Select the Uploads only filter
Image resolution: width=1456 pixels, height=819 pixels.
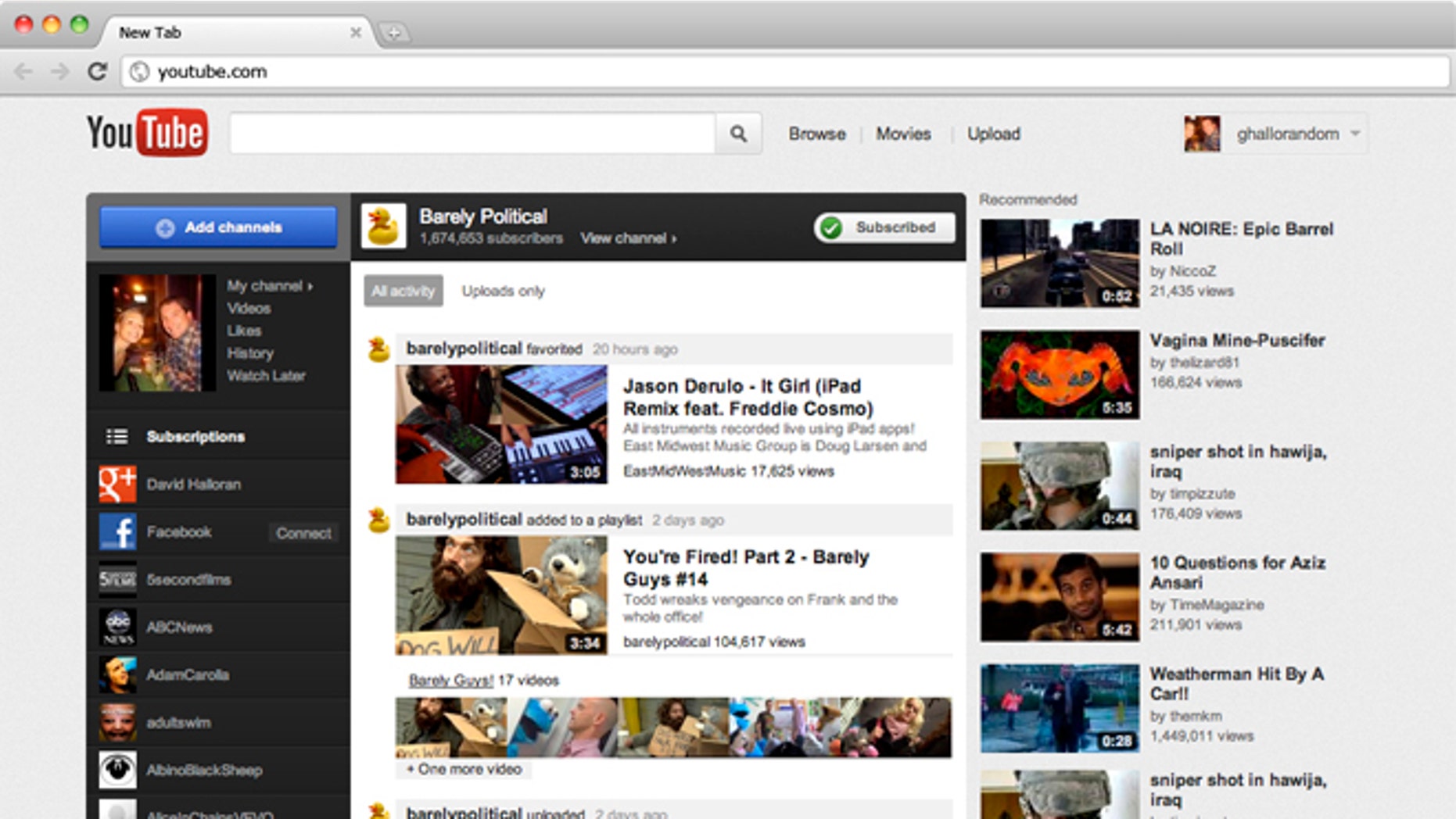click(503, 291)
